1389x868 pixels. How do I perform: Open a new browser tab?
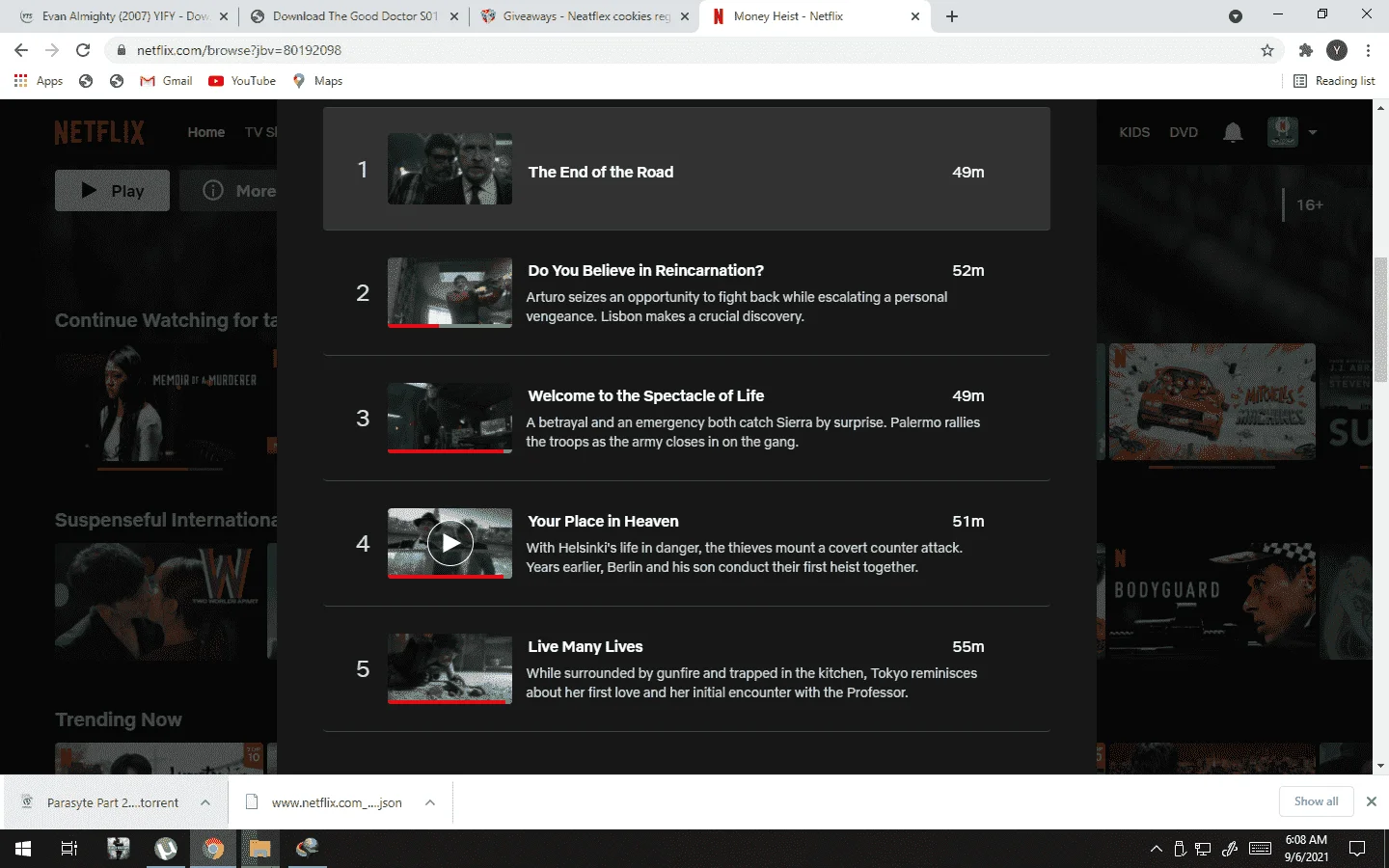(x=952, y=16)
